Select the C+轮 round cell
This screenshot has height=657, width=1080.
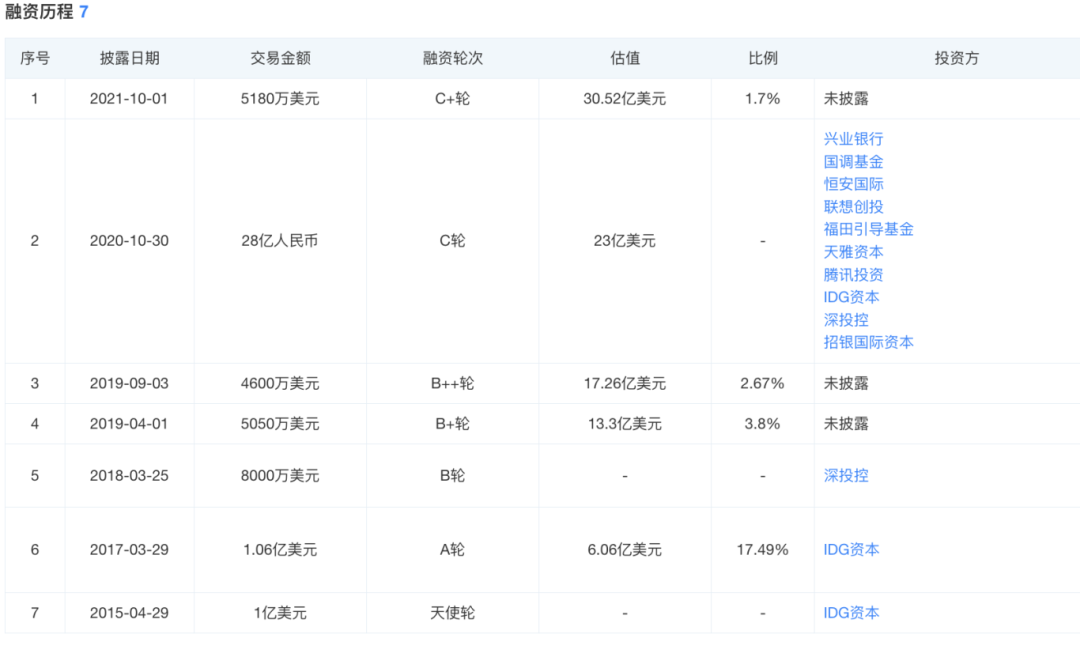(453, 98)
